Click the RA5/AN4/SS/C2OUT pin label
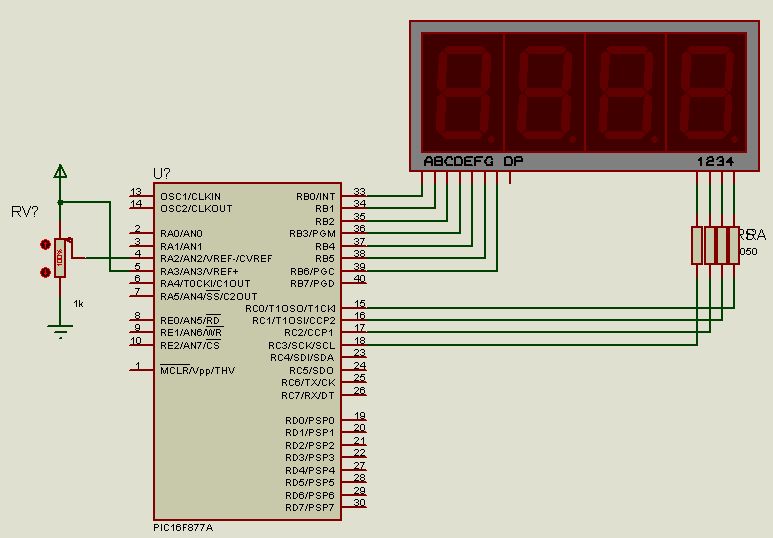 (209, 296)
